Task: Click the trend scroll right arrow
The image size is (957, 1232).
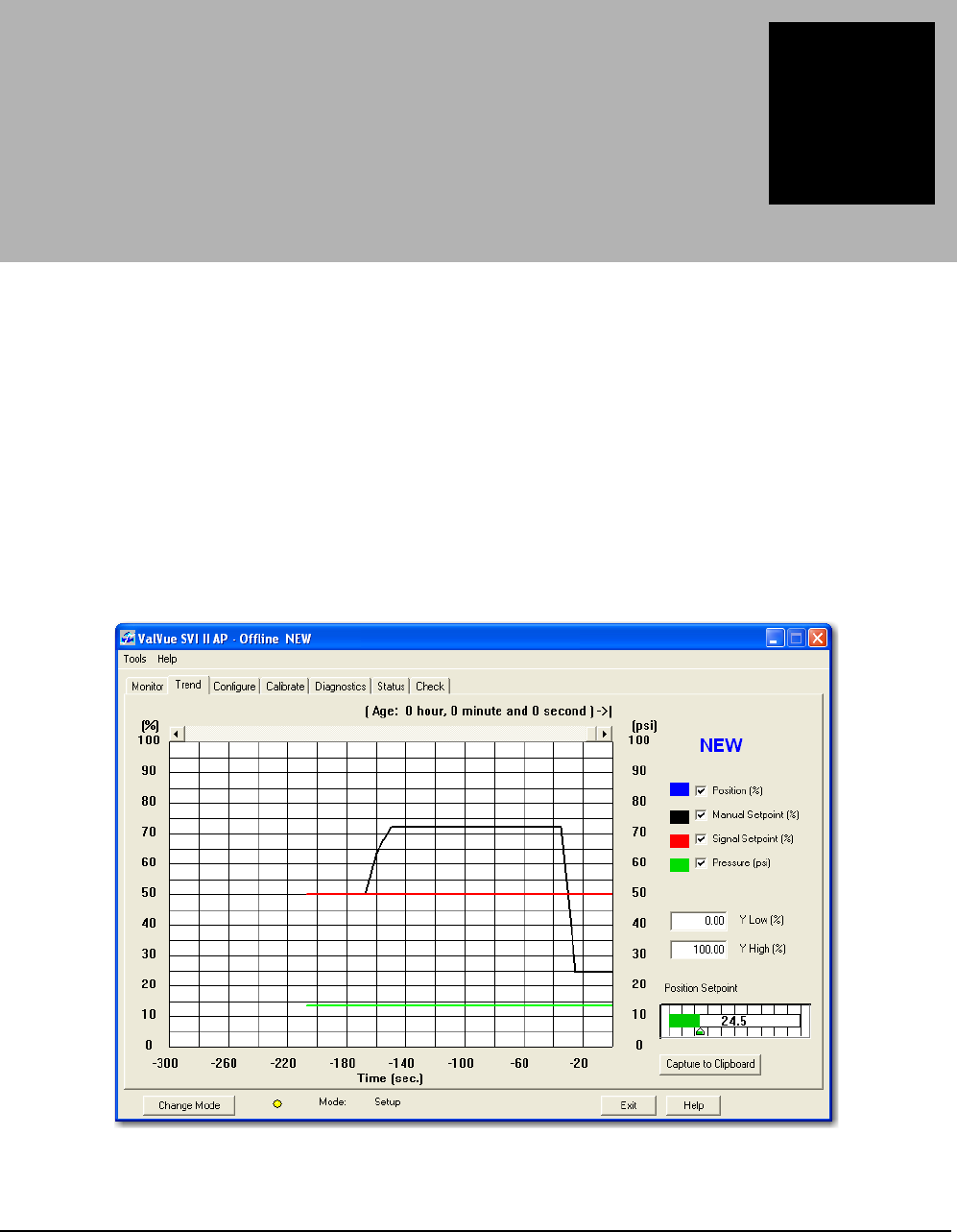Action: coord(605,734)
